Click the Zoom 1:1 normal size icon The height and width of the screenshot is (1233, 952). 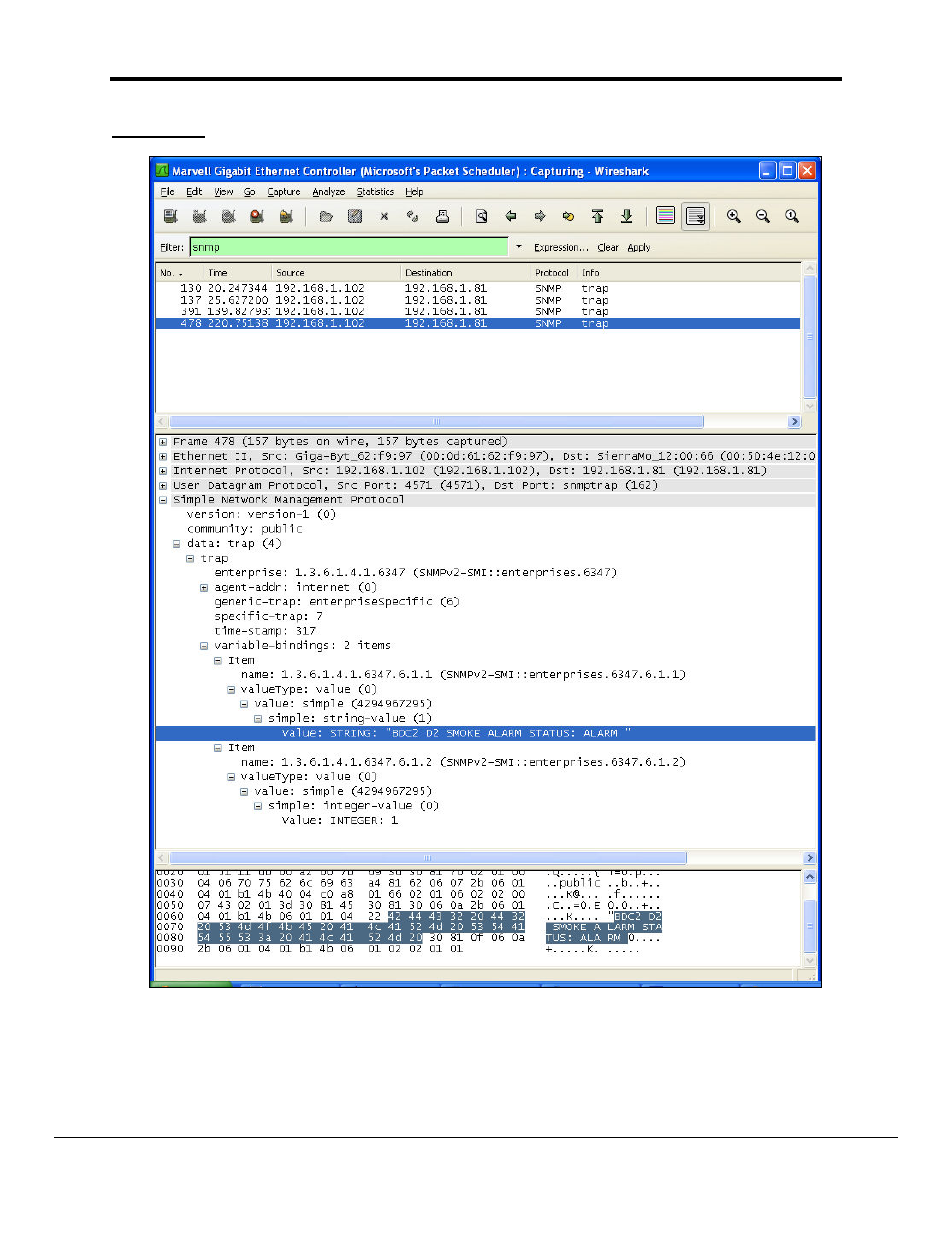tap(792, 216)
